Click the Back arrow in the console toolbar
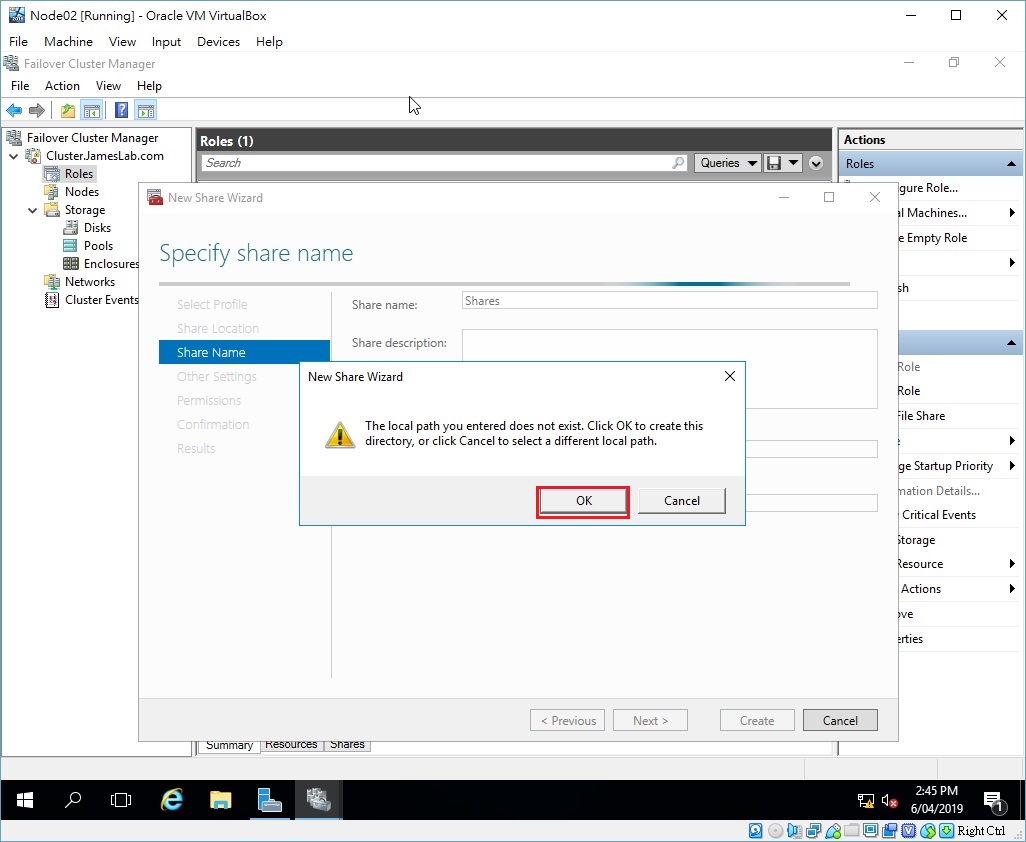1026x842 pixels. (14, 110)
